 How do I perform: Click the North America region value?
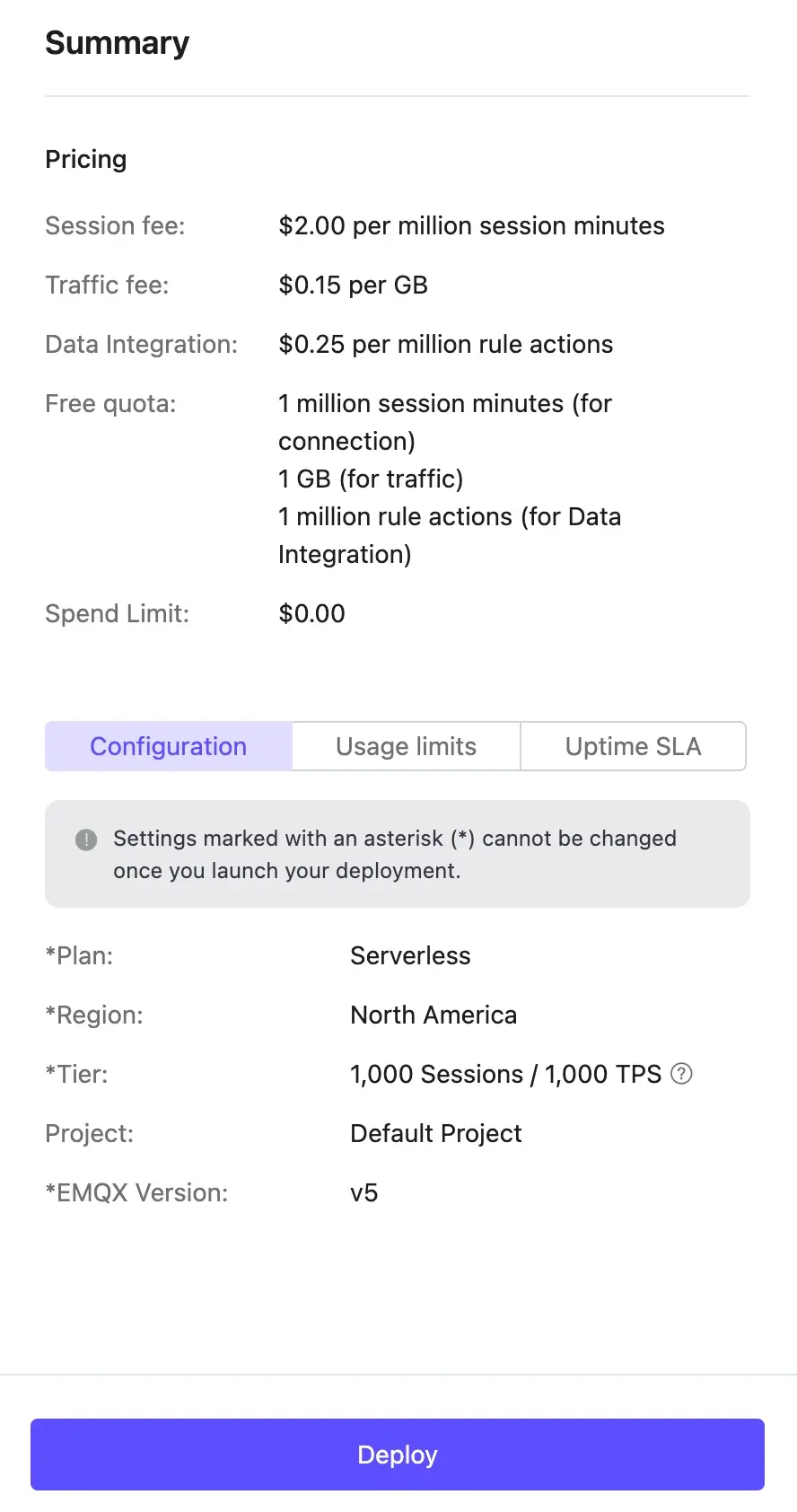(434, 1015)
